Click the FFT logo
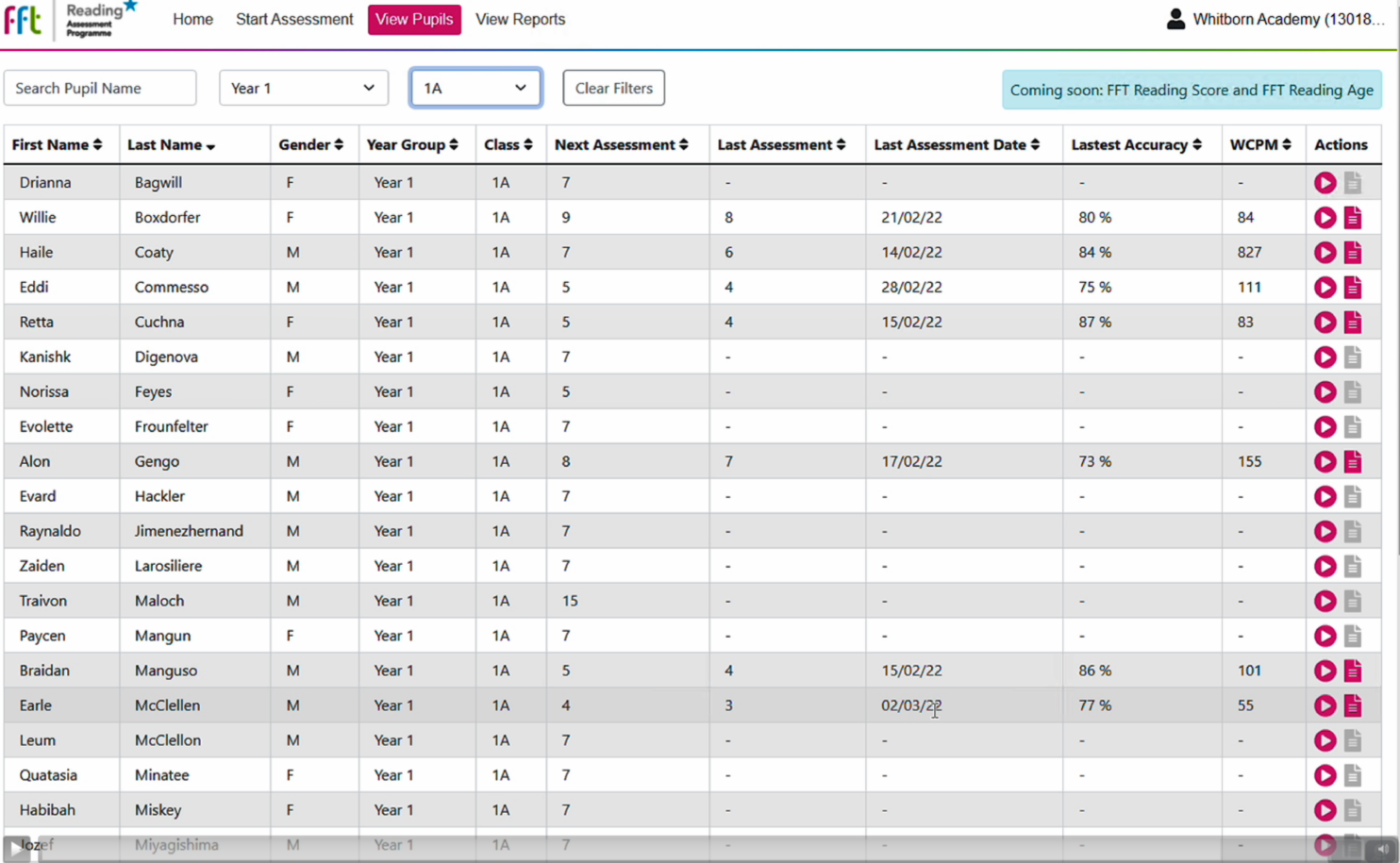 click(22, 20)
